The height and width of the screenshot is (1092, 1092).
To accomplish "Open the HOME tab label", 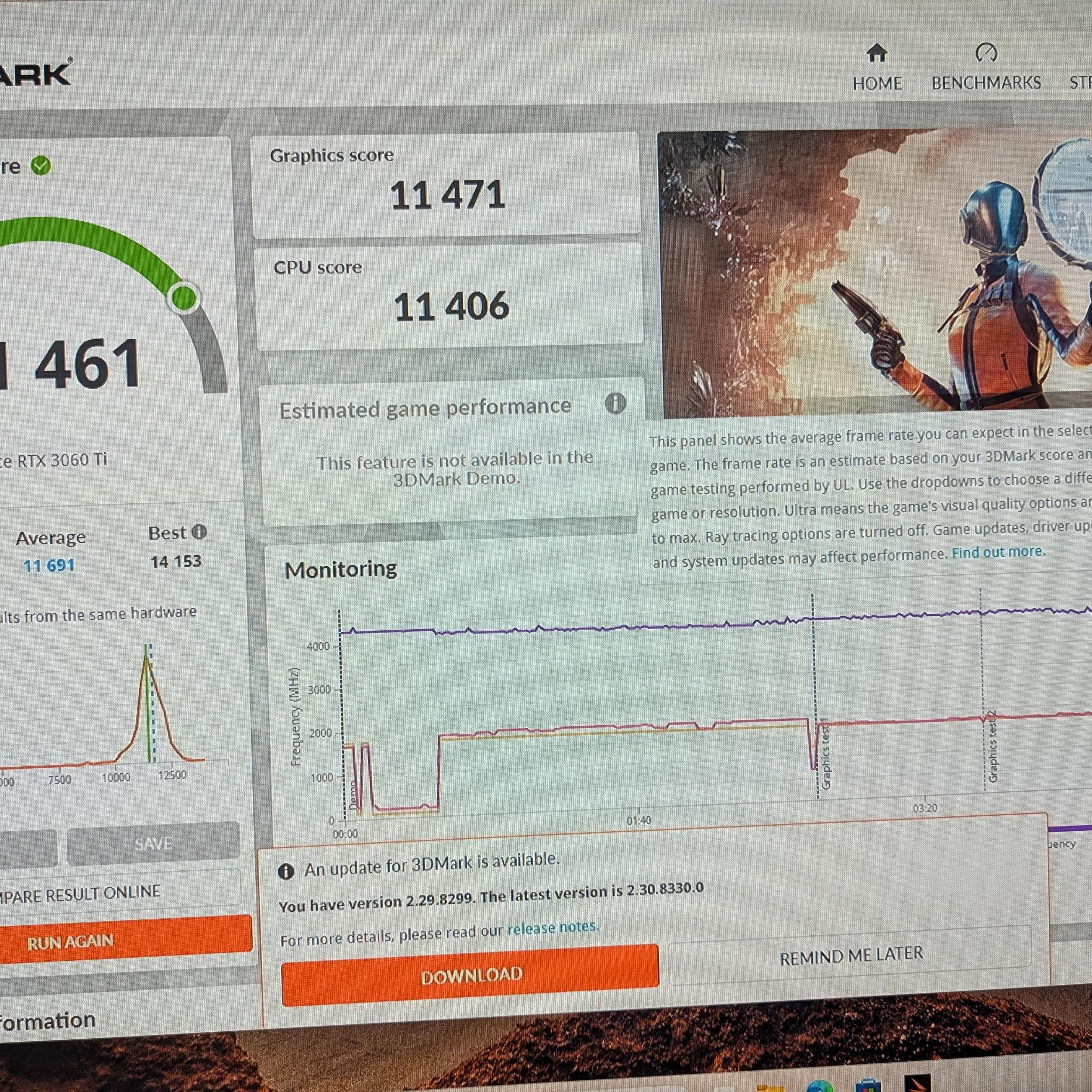I will click(877, 84).
